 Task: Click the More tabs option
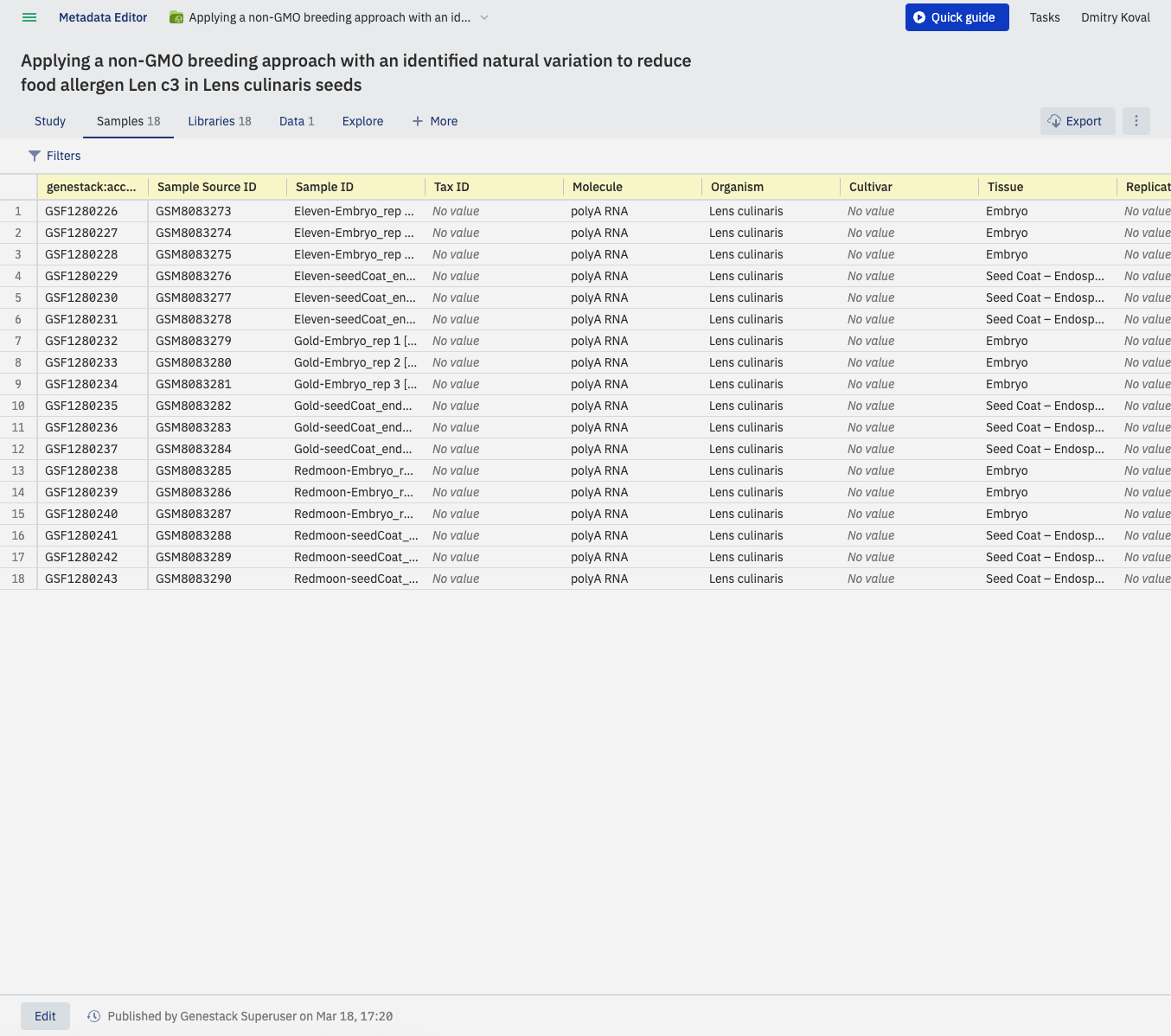(435, 121)
